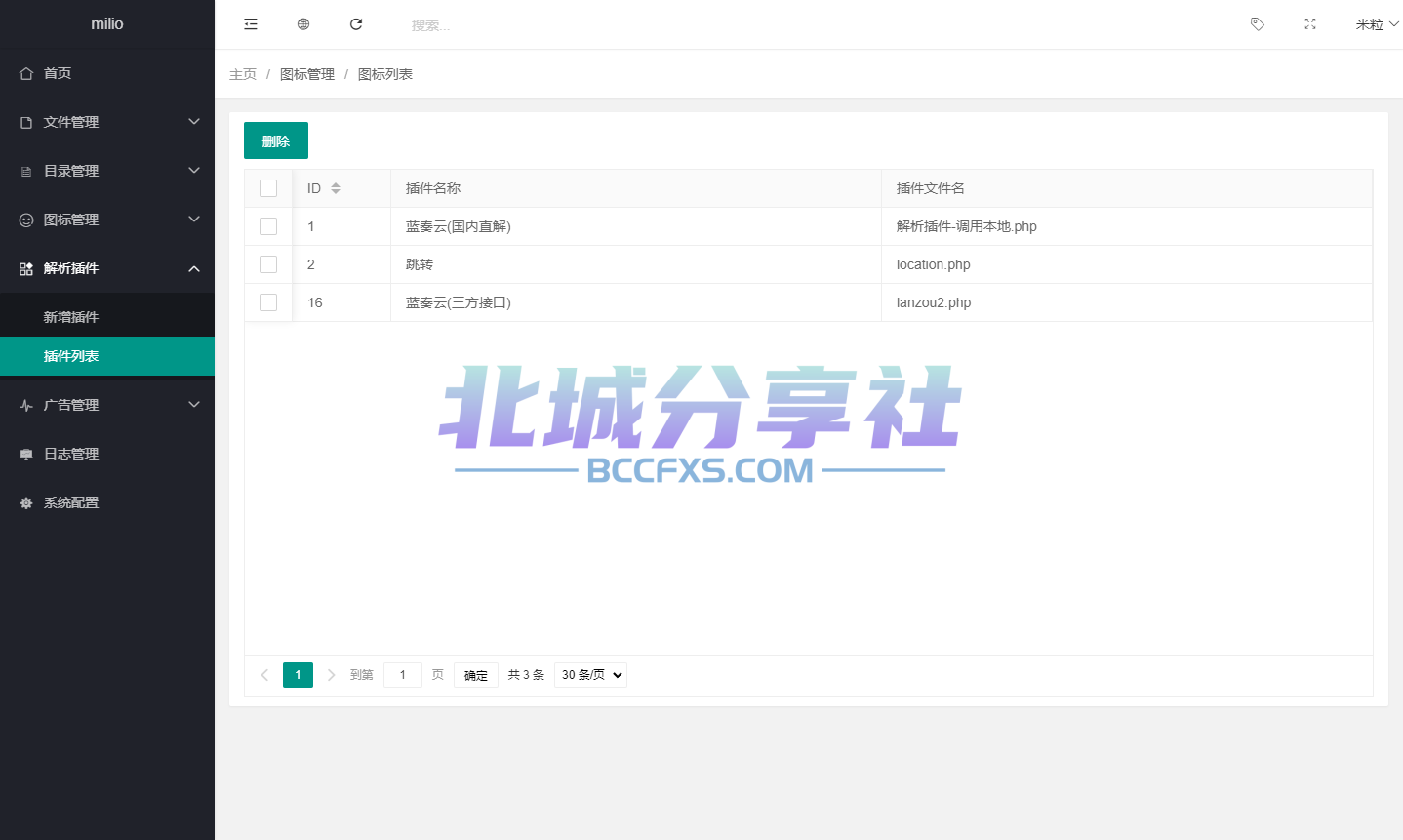Click the 确定 pagination confirm button
Viewport: 1403px width, 840px height.
click(476, 675)
